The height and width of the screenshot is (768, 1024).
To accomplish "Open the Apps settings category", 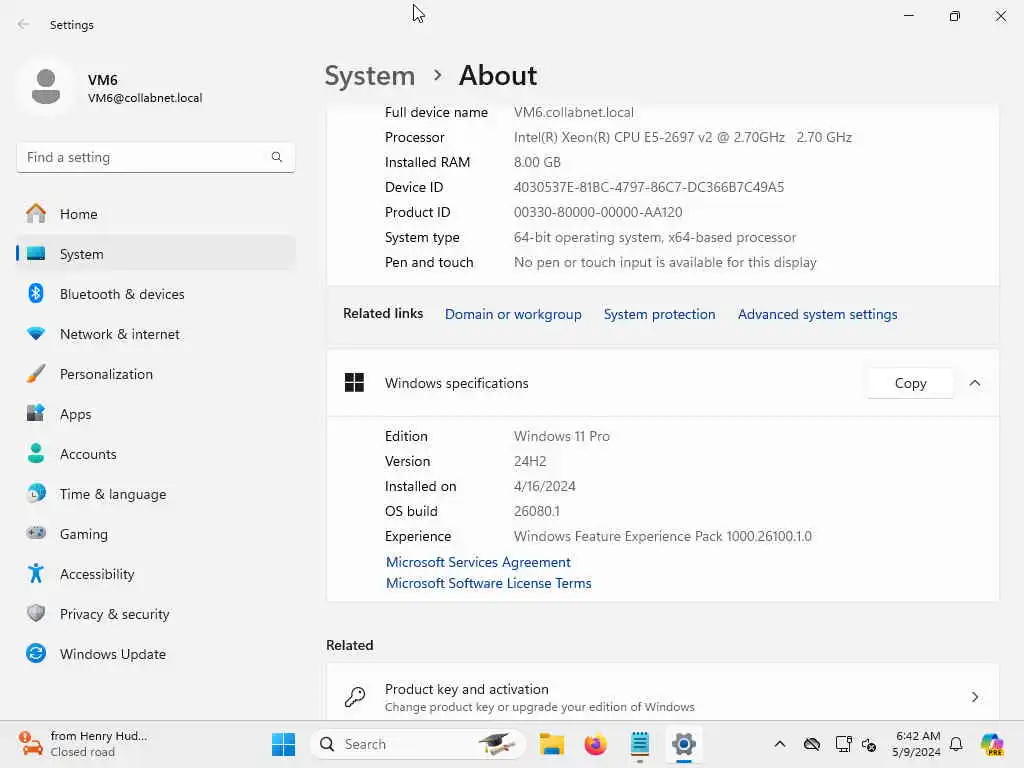I will pos(155,414).
